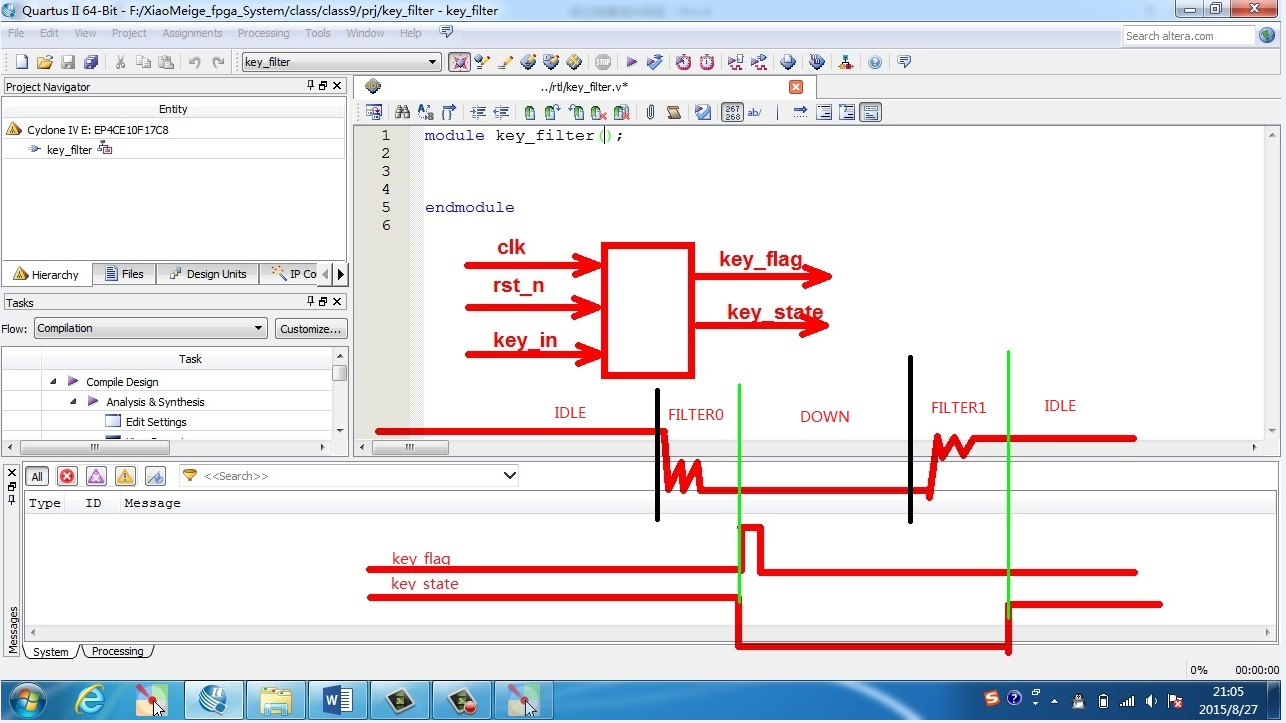Open the Programmer tool icon
The width and height of the screenshot is (1286, 723).
tap(846, 62)
